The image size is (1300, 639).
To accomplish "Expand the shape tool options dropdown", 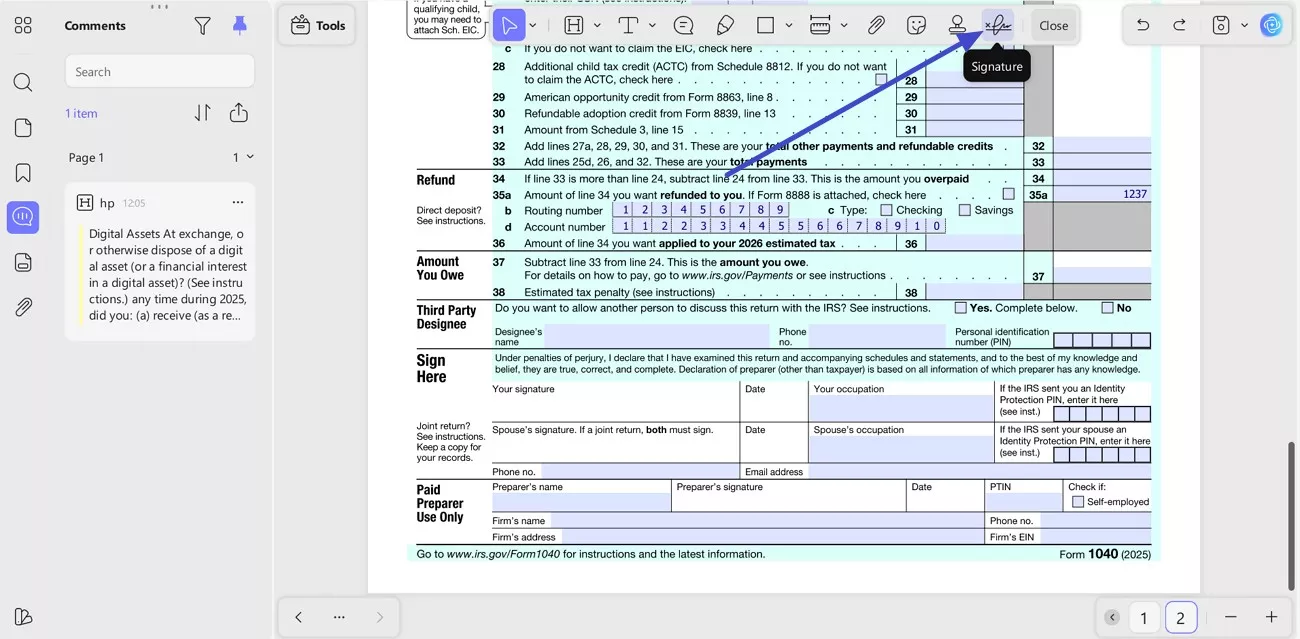I will point(789,24).
